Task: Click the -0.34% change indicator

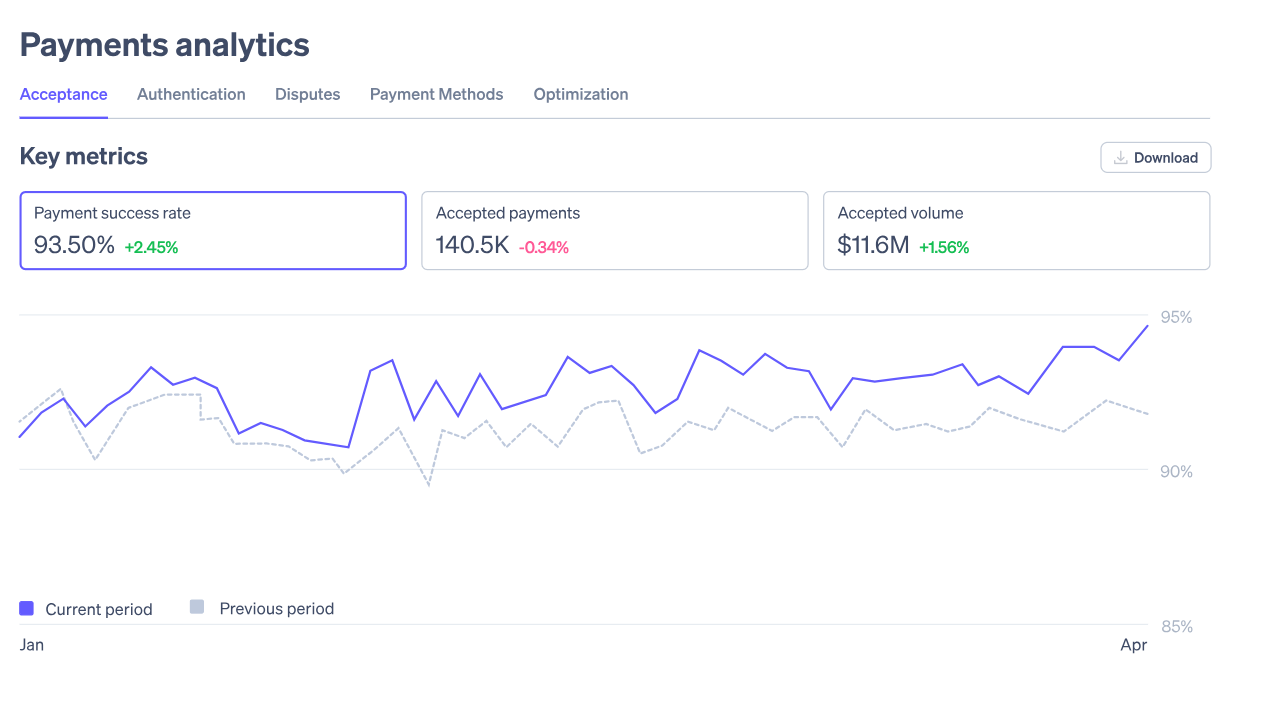Action: tap(544, 247)
